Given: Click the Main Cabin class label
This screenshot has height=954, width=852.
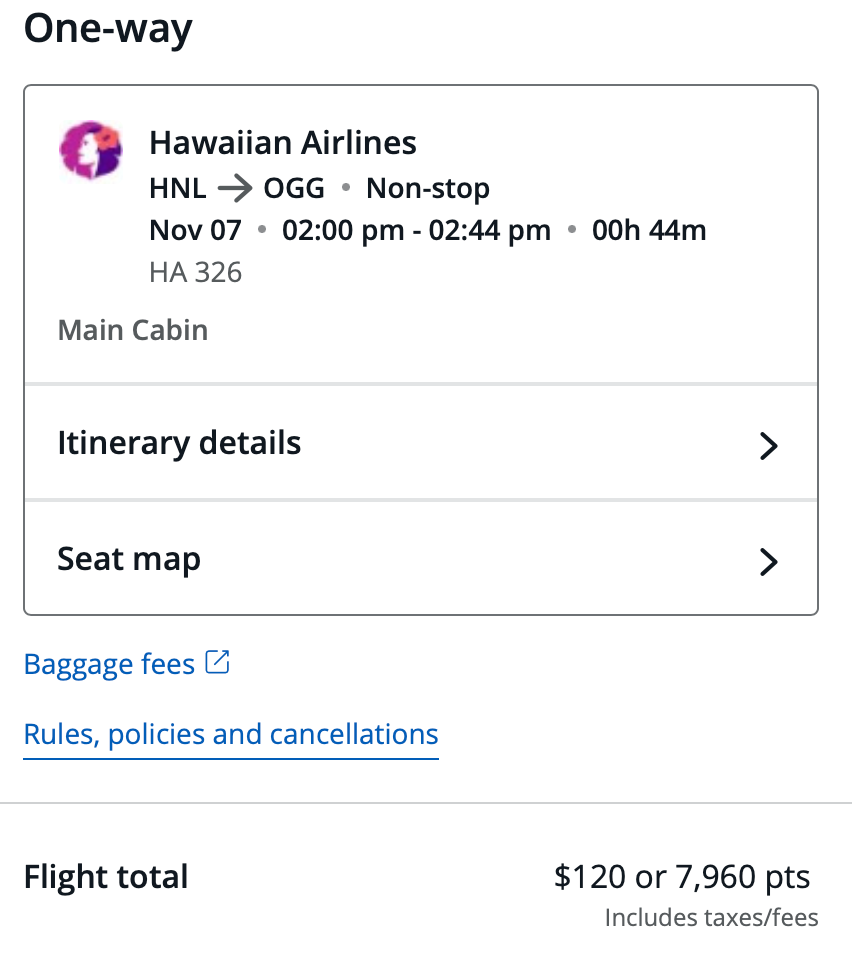Looking at the screenshot, I should click(133, 330).
